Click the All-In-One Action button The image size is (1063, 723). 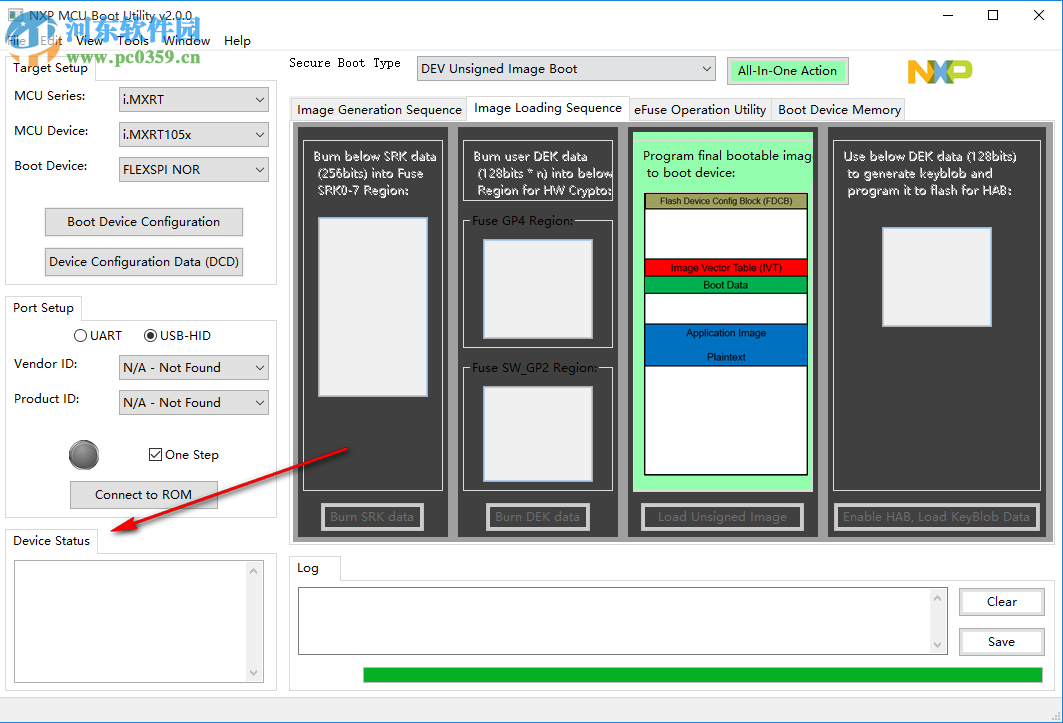(787, 71)
